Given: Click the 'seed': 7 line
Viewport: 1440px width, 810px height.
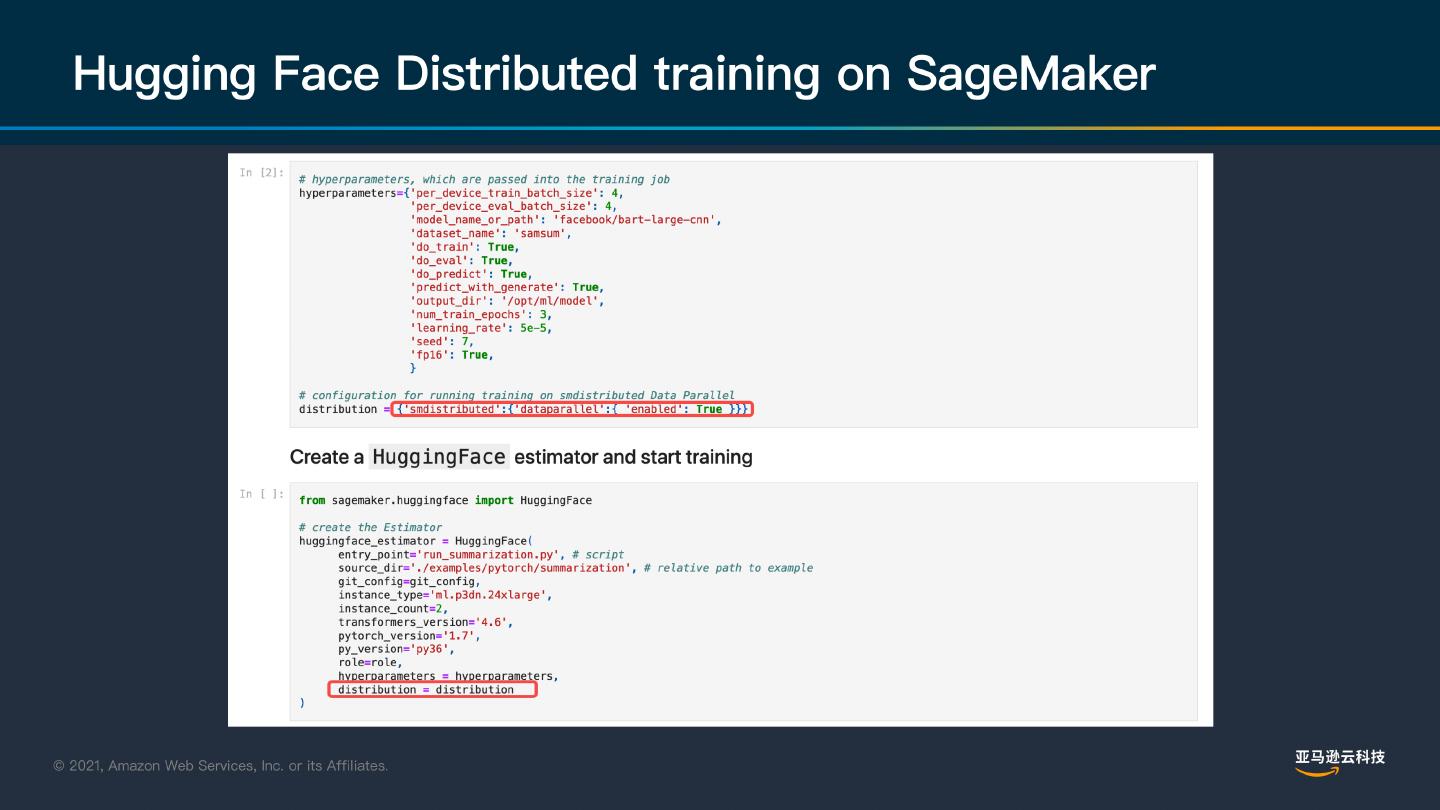Looking at the screenshot, I should [442, 341].
